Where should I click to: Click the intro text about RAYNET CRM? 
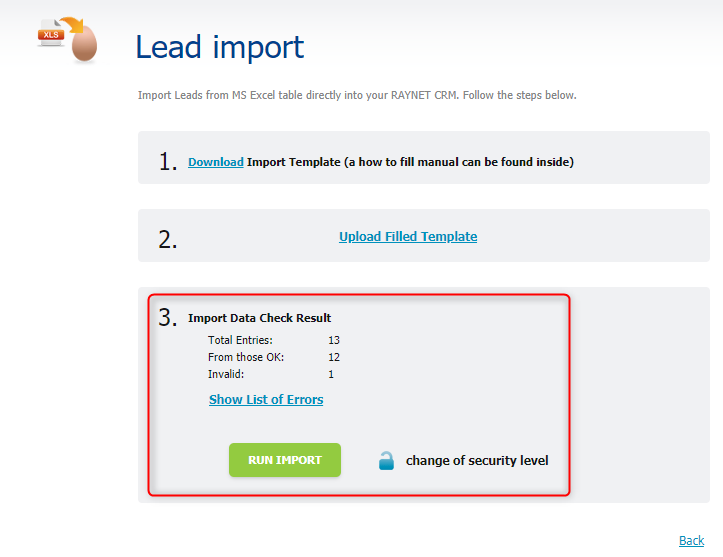click(x=357, y=95)
